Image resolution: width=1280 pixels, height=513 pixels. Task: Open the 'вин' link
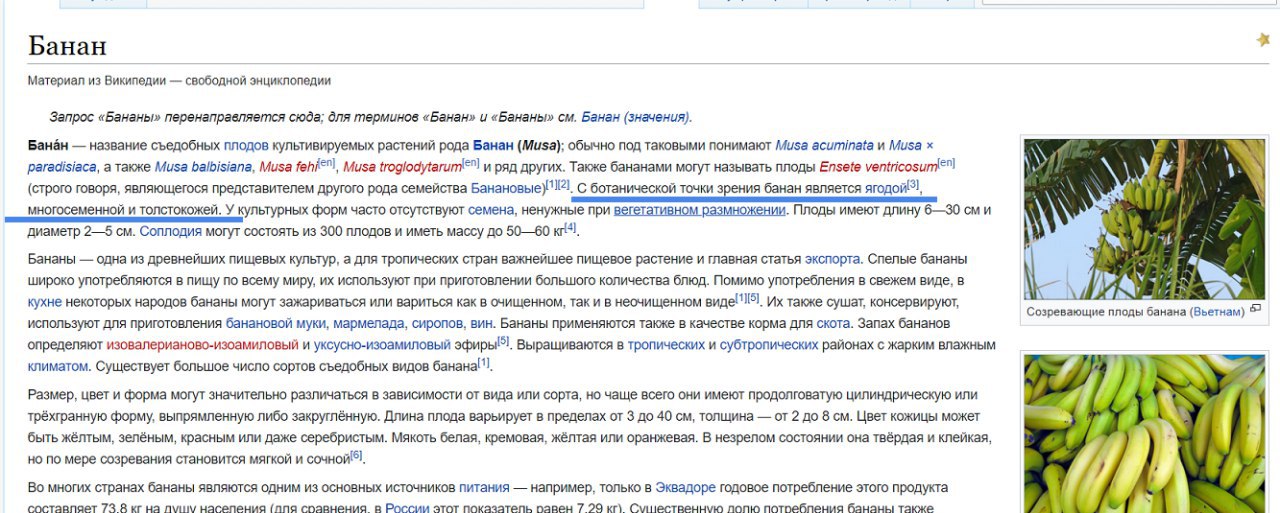(481, 323)
